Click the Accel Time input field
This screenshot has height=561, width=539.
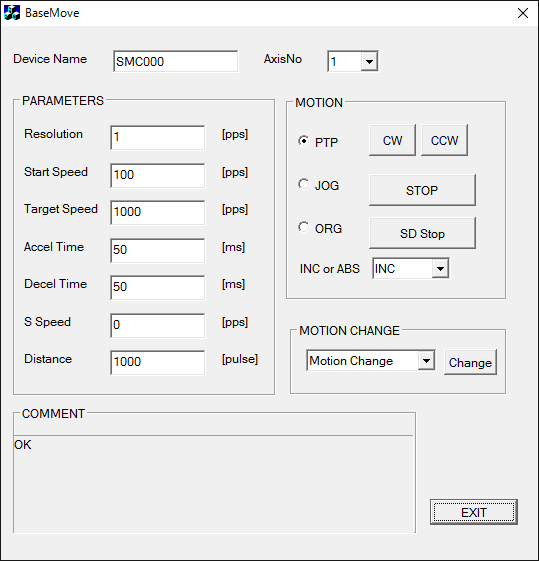(158, 250)
